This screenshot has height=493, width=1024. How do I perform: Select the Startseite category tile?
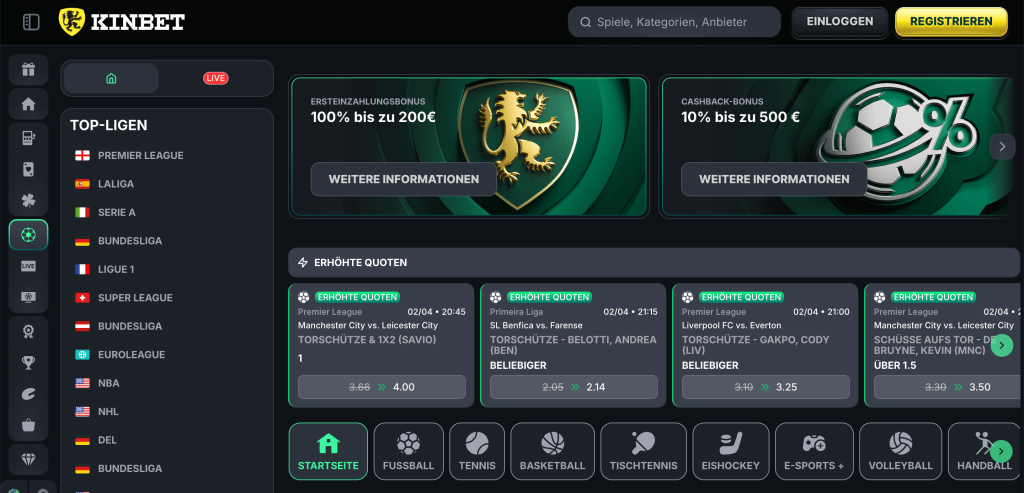[328, 451]
